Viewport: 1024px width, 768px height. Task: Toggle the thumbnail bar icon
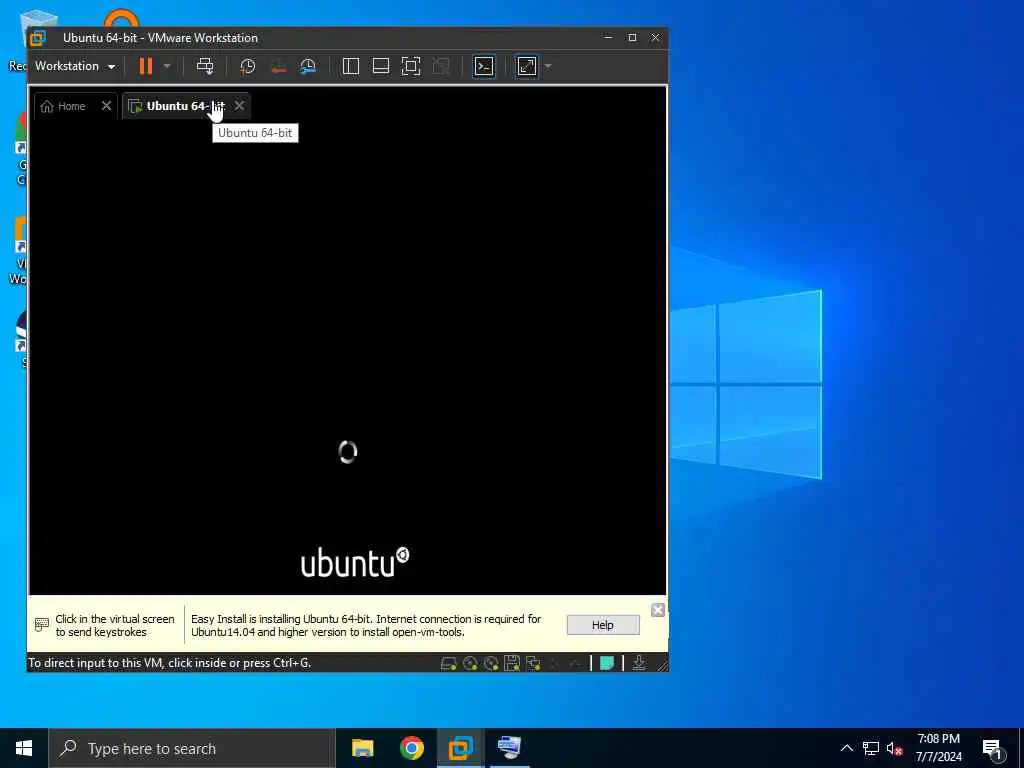pyautogui.click(x=381, y=66)
